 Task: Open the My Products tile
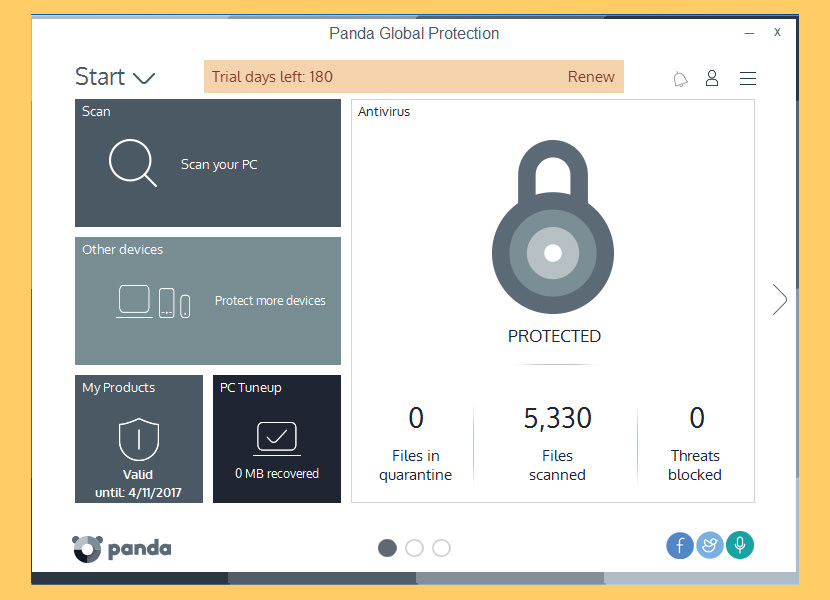pyautogui.click(x=139, y=439)
